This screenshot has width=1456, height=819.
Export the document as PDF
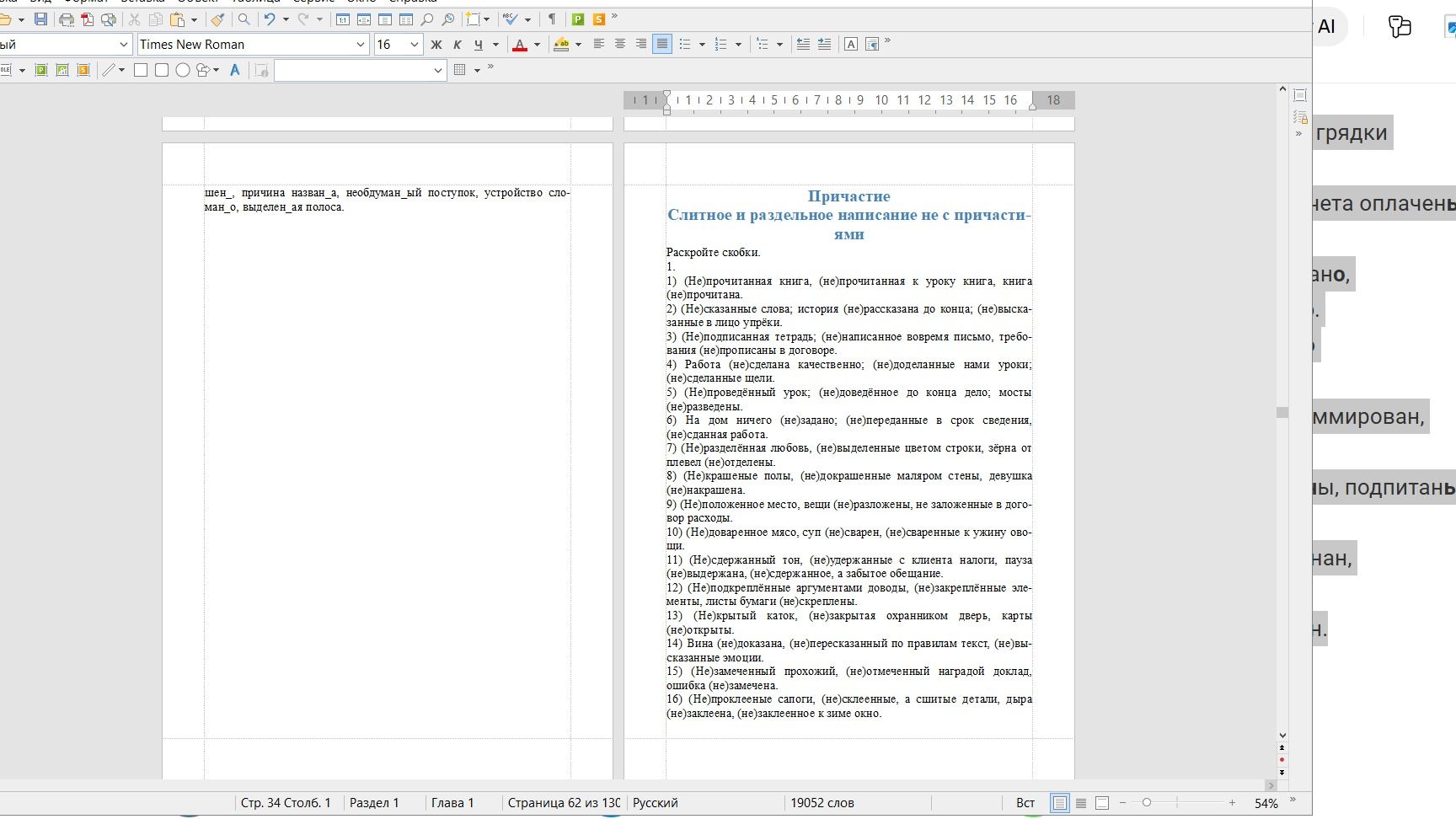coord(88,19)
